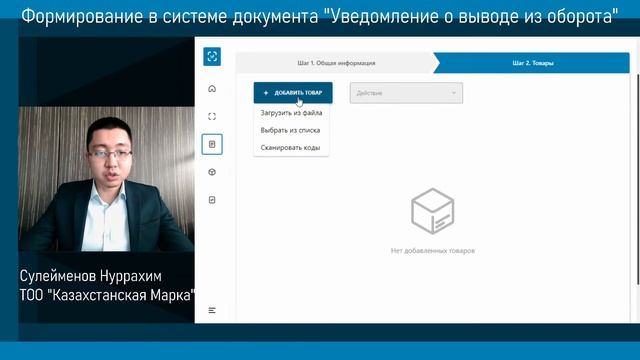Choose Загрузить из файла menu option
This screenshot has height=360, width=640.
click(291, 113)
